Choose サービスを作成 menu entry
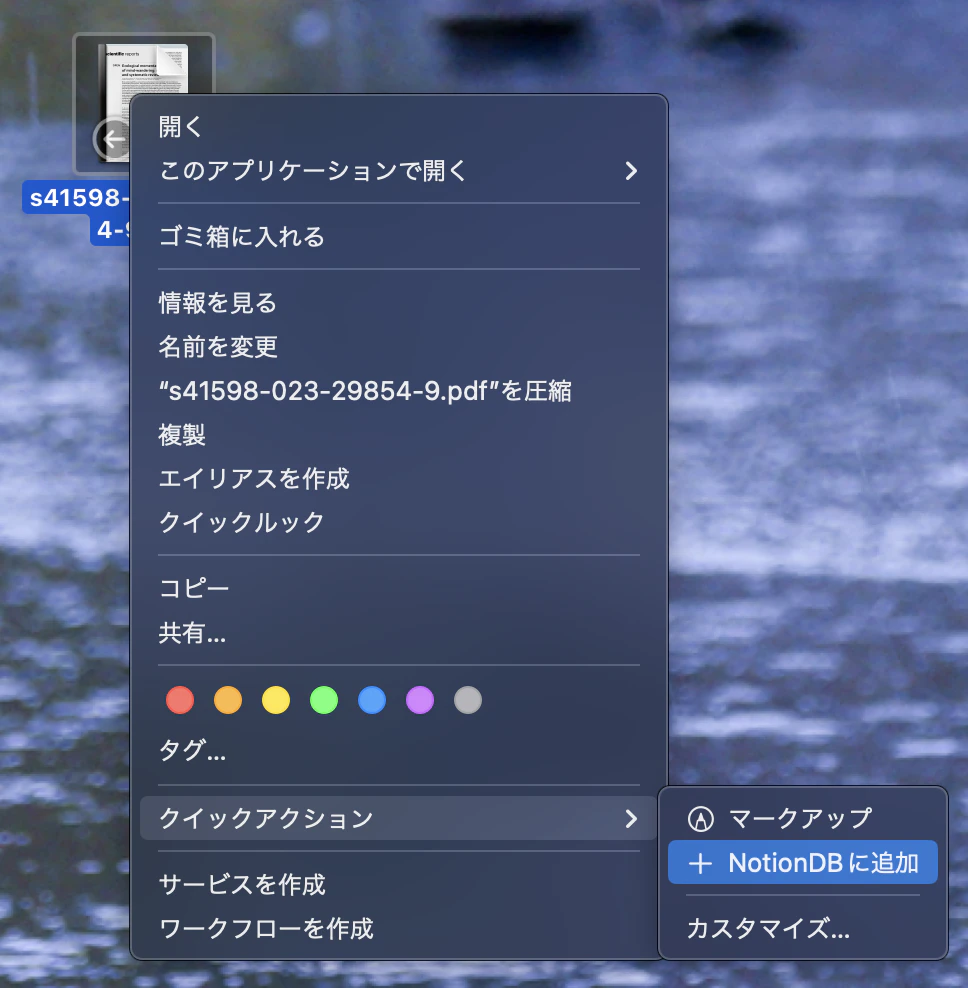968x988 pixels. pos(398,885)
